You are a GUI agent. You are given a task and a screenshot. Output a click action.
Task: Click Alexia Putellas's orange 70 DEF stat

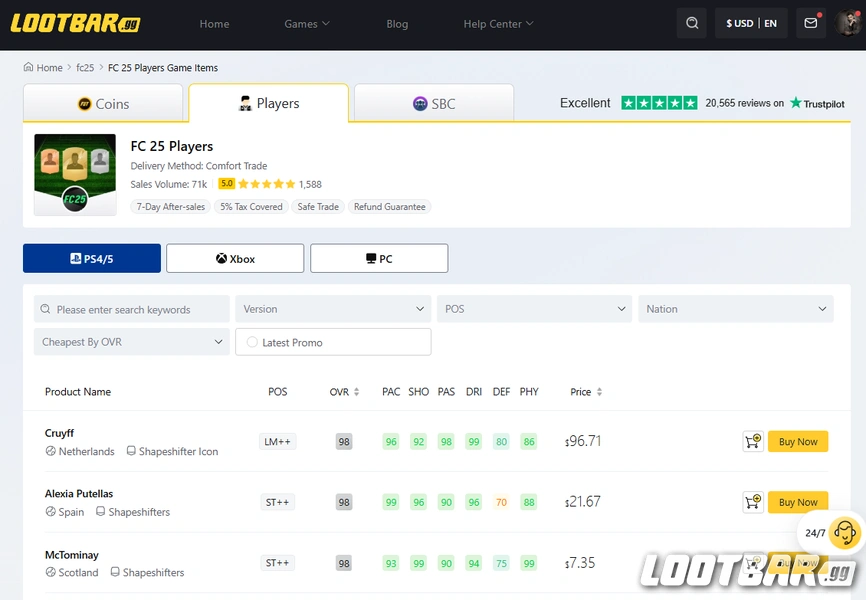(501, 502)
